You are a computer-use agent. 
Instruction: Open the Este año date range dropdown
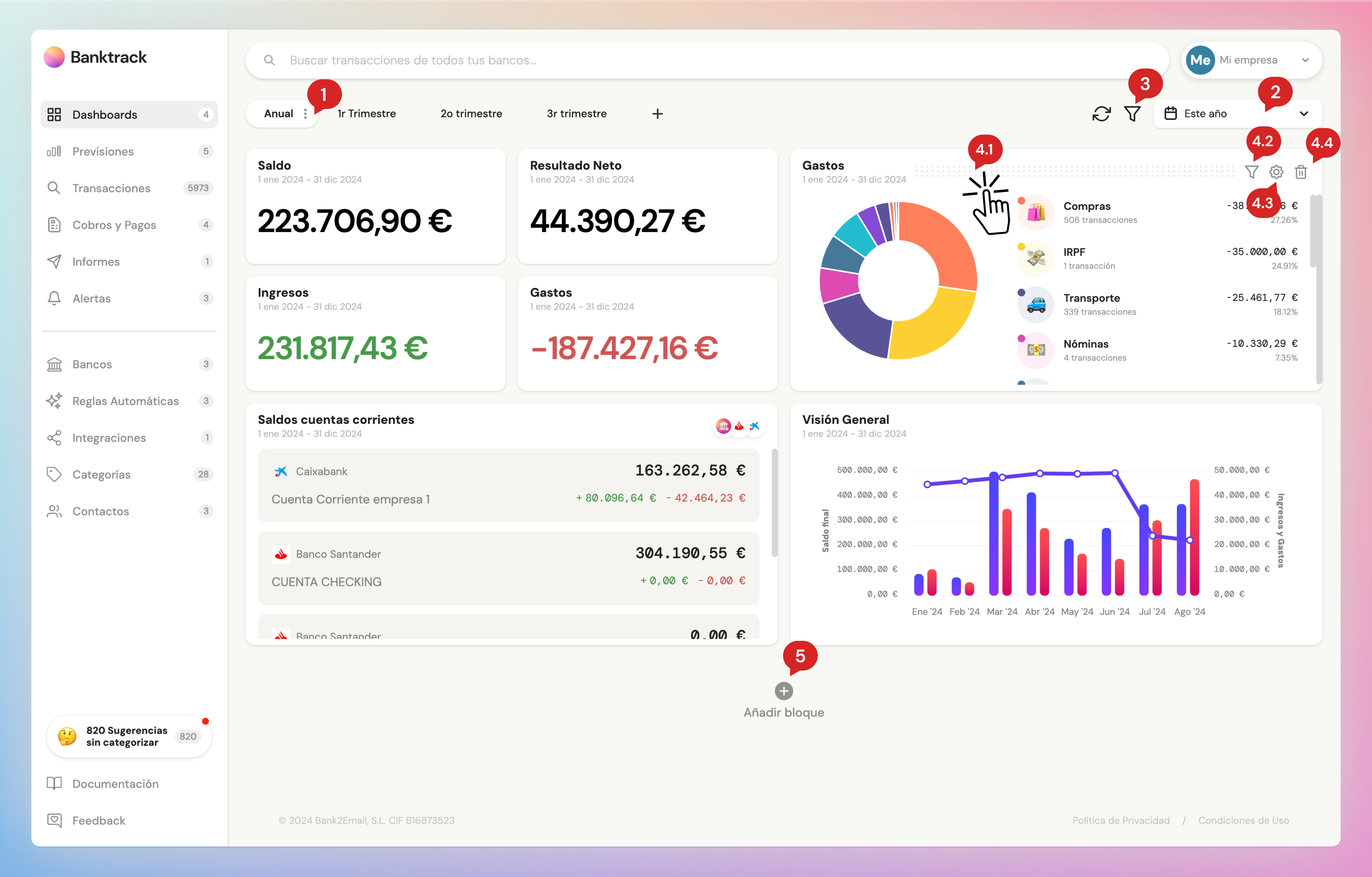click(x=1236, y=113)
